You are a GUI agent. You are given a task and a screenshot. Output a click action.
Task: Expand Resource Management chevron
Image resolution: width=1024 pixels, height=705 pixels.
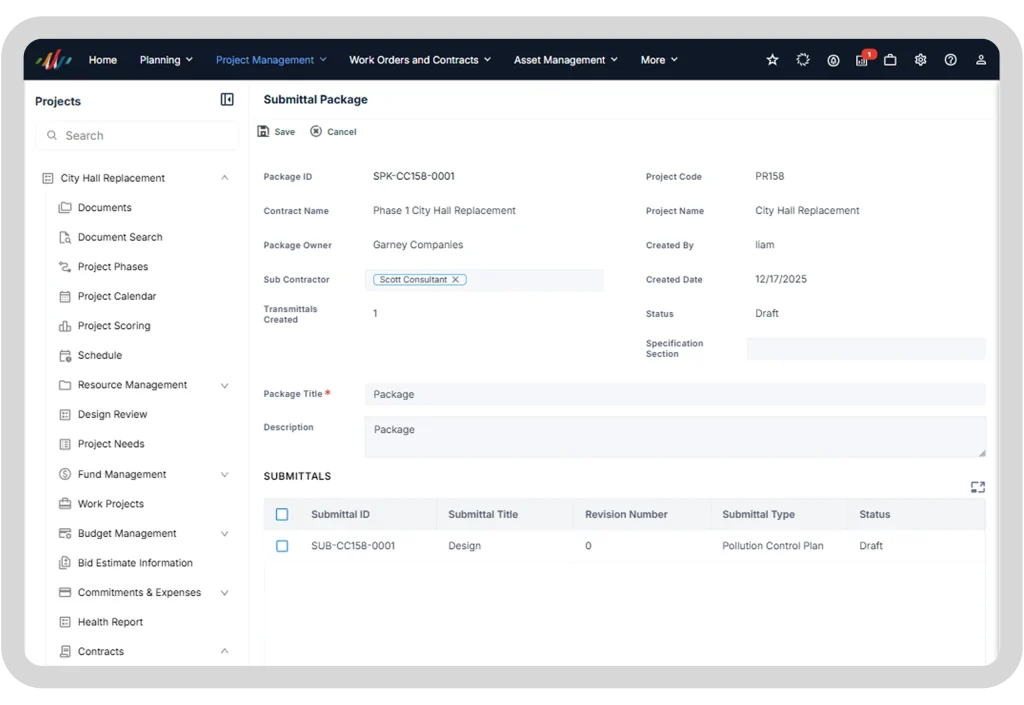click(225, 385)
